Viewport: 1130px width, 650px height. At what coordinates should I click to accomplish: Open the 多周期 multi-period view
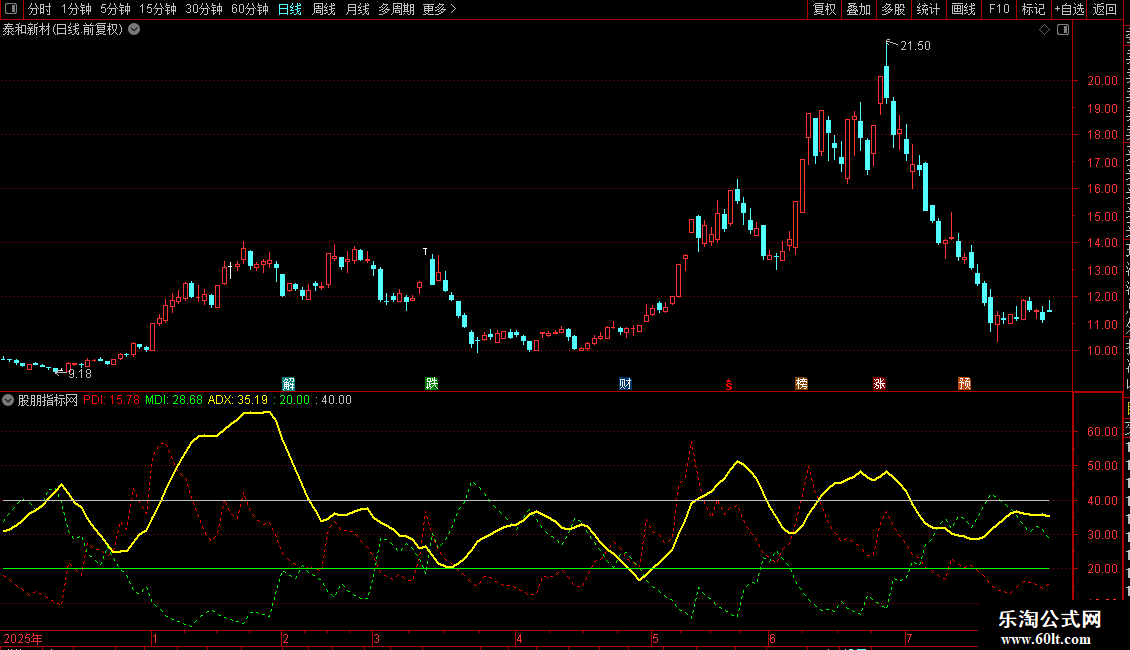coord(396,9)
